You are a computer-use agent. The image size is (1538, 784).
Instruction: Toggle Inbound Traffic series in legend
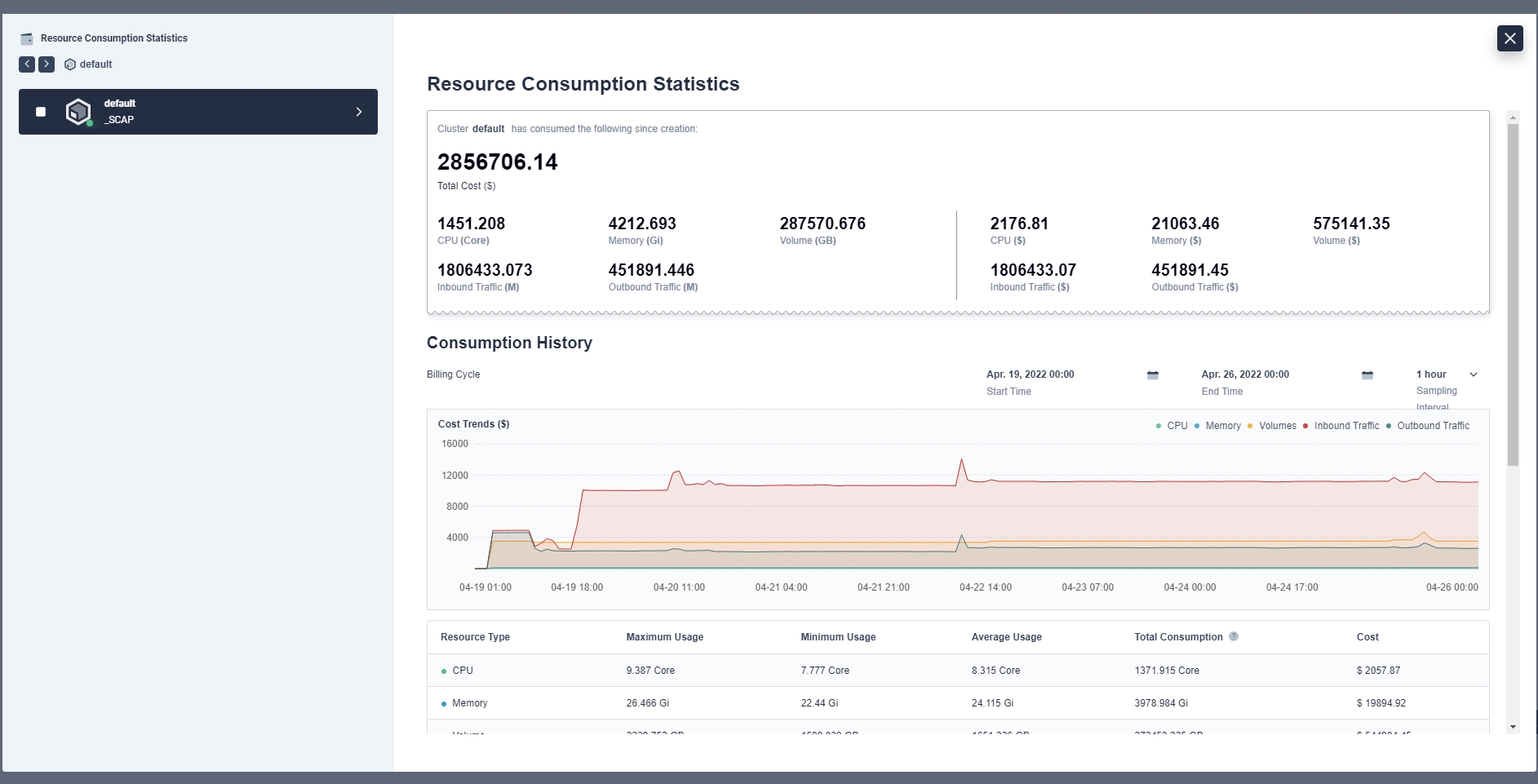(1345, 426)
